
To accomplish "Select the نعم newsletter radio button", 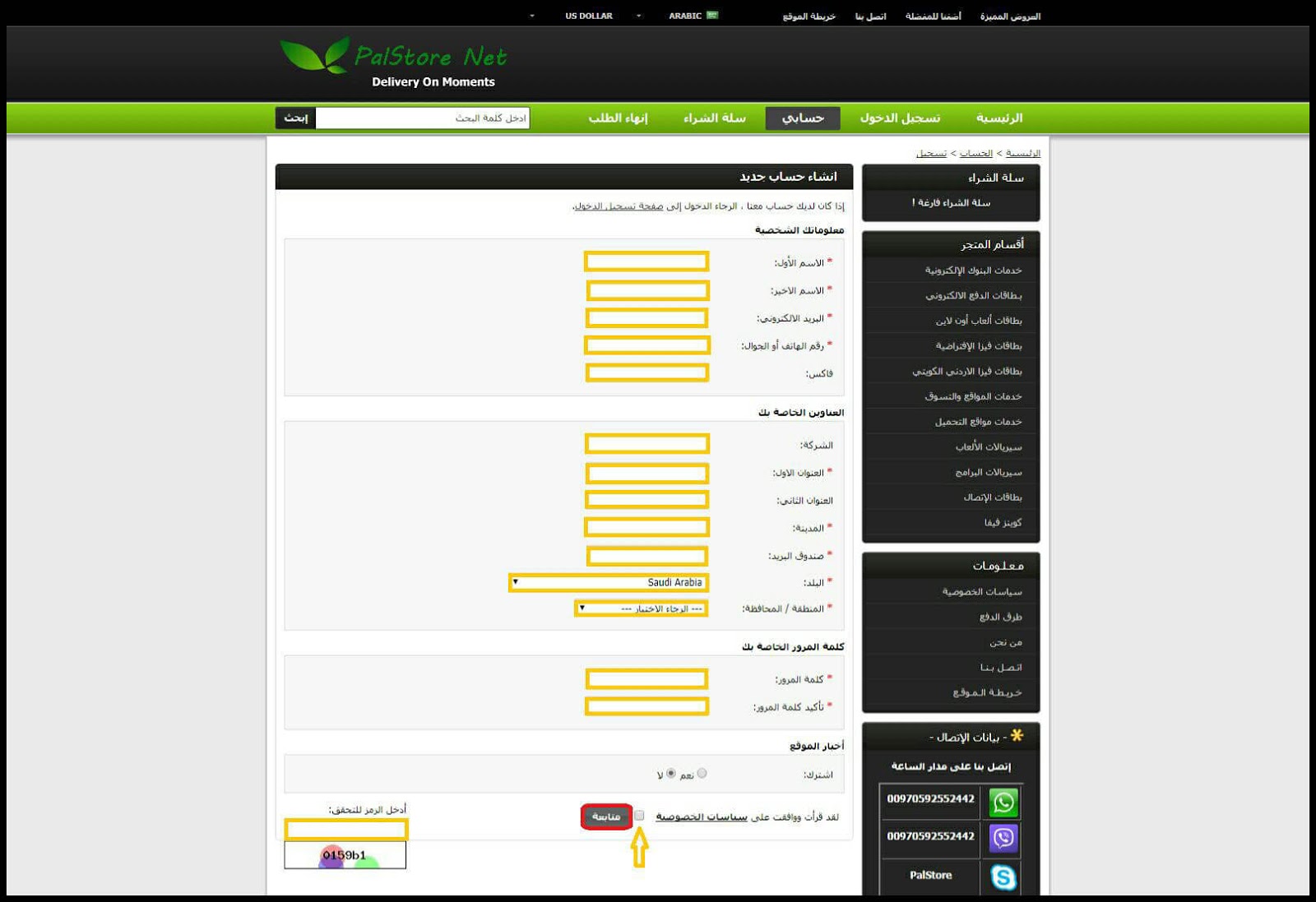I will tap(702, 773).
